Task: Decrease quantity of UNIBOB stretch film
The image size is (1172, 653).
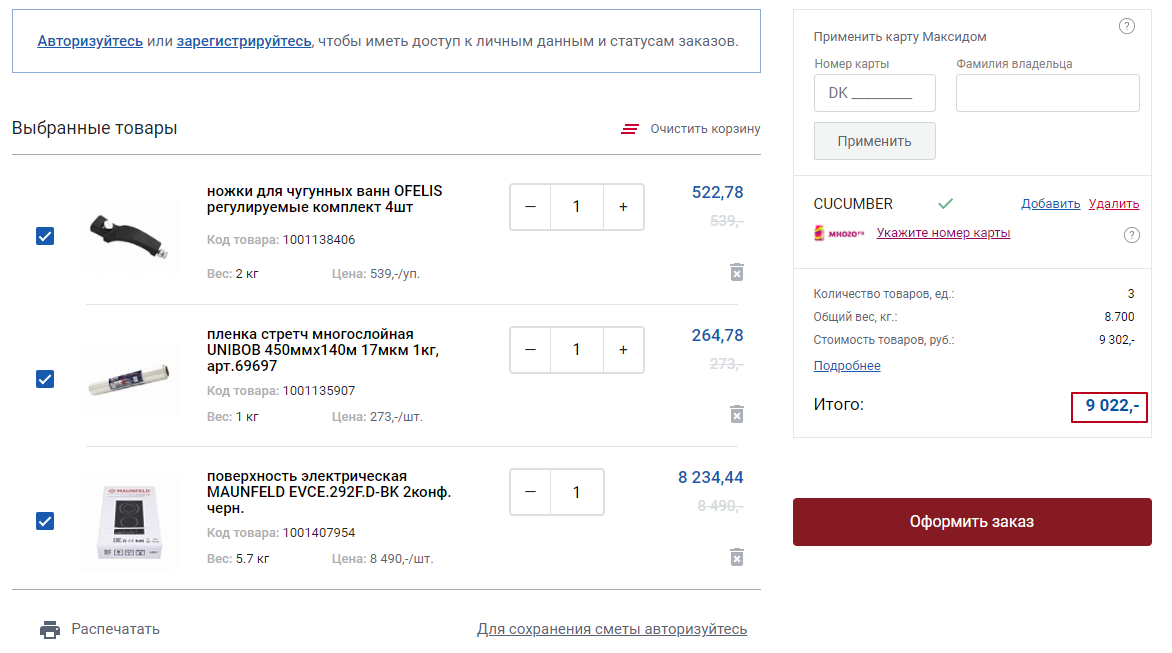Action: (x=530, y=350)
